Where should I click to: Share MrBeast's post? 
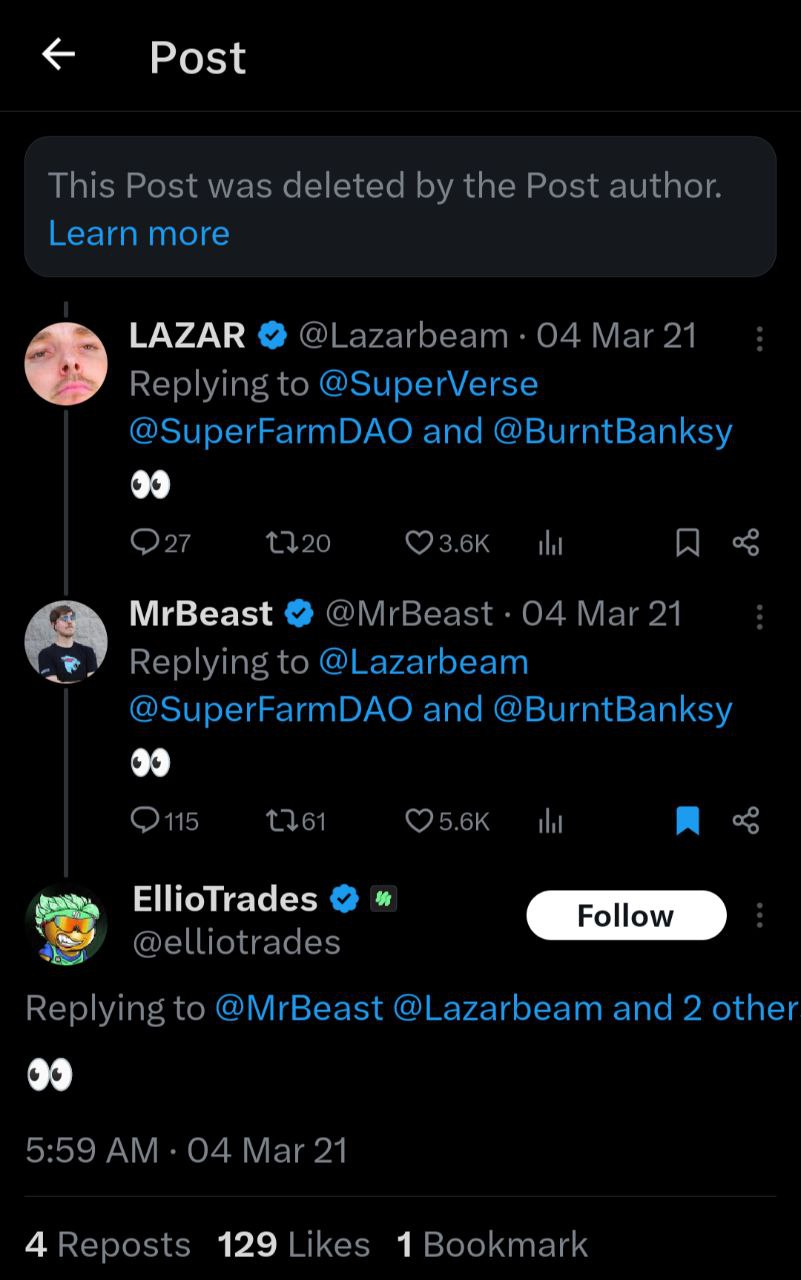coord(746,821)
